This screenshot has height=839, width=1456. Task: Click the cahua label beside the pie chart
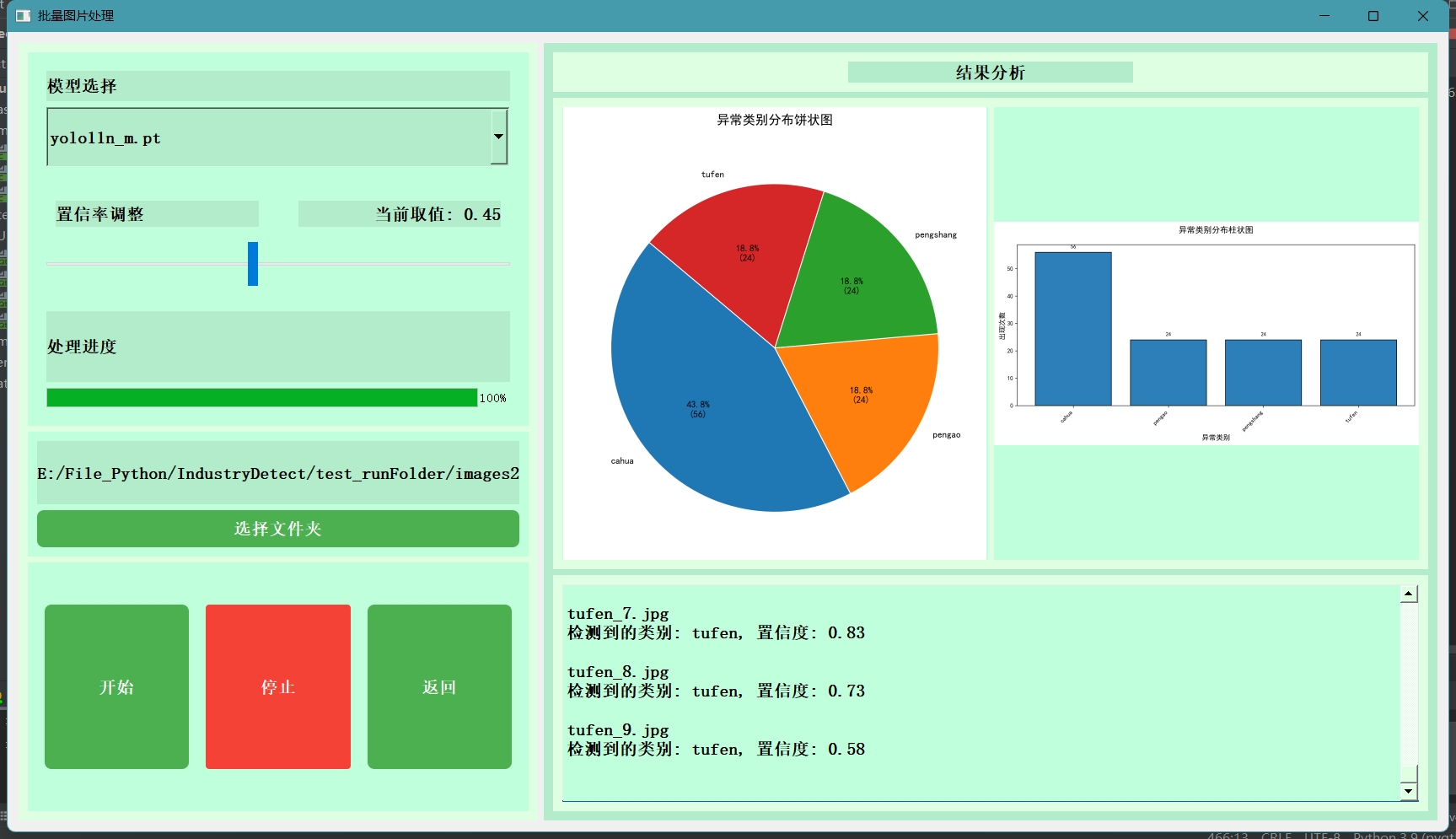[622, 461]
